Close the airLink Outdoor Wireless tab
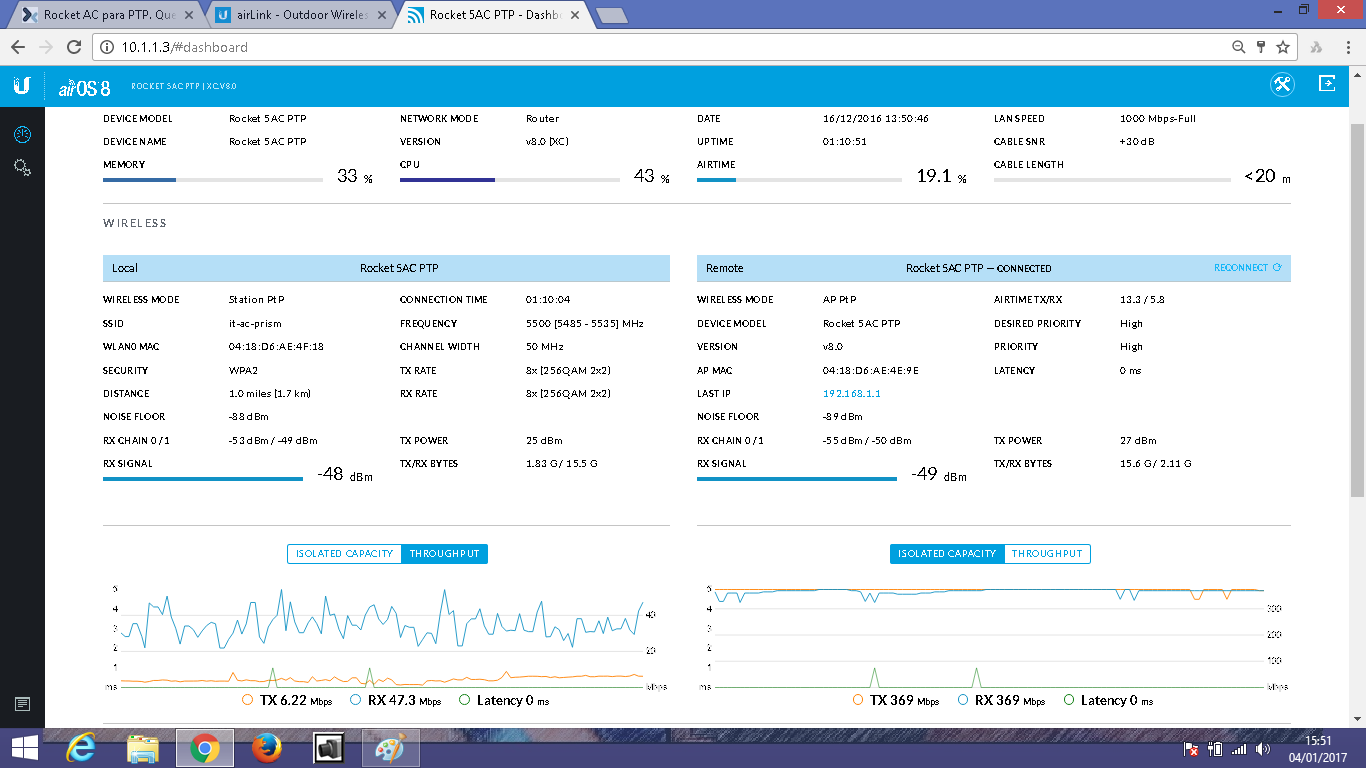 383,15
